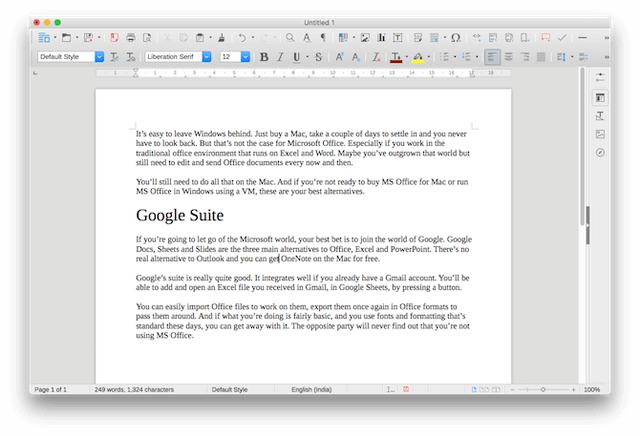Open sidebar Properties deck
640x436 pixels.
[600, 98]
